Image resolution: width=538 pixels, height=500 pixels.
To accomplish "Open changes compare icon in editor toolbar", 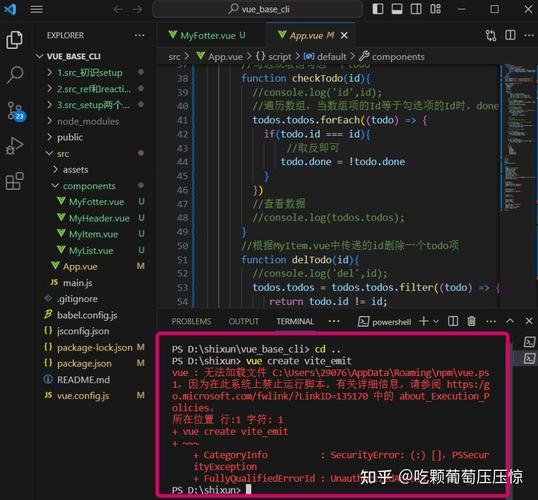I will tap(491, 35).
